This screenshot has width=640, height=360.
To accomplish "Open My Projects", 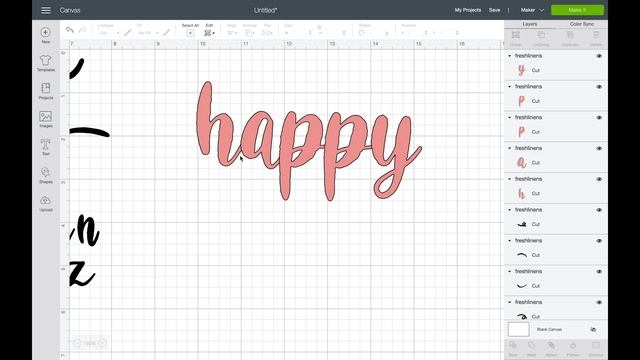I will (468, 10).
